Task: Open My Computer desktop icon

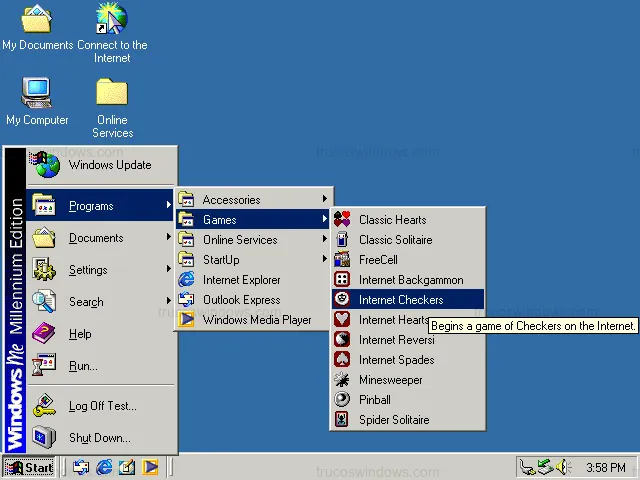Action: [x=37, y=95]
